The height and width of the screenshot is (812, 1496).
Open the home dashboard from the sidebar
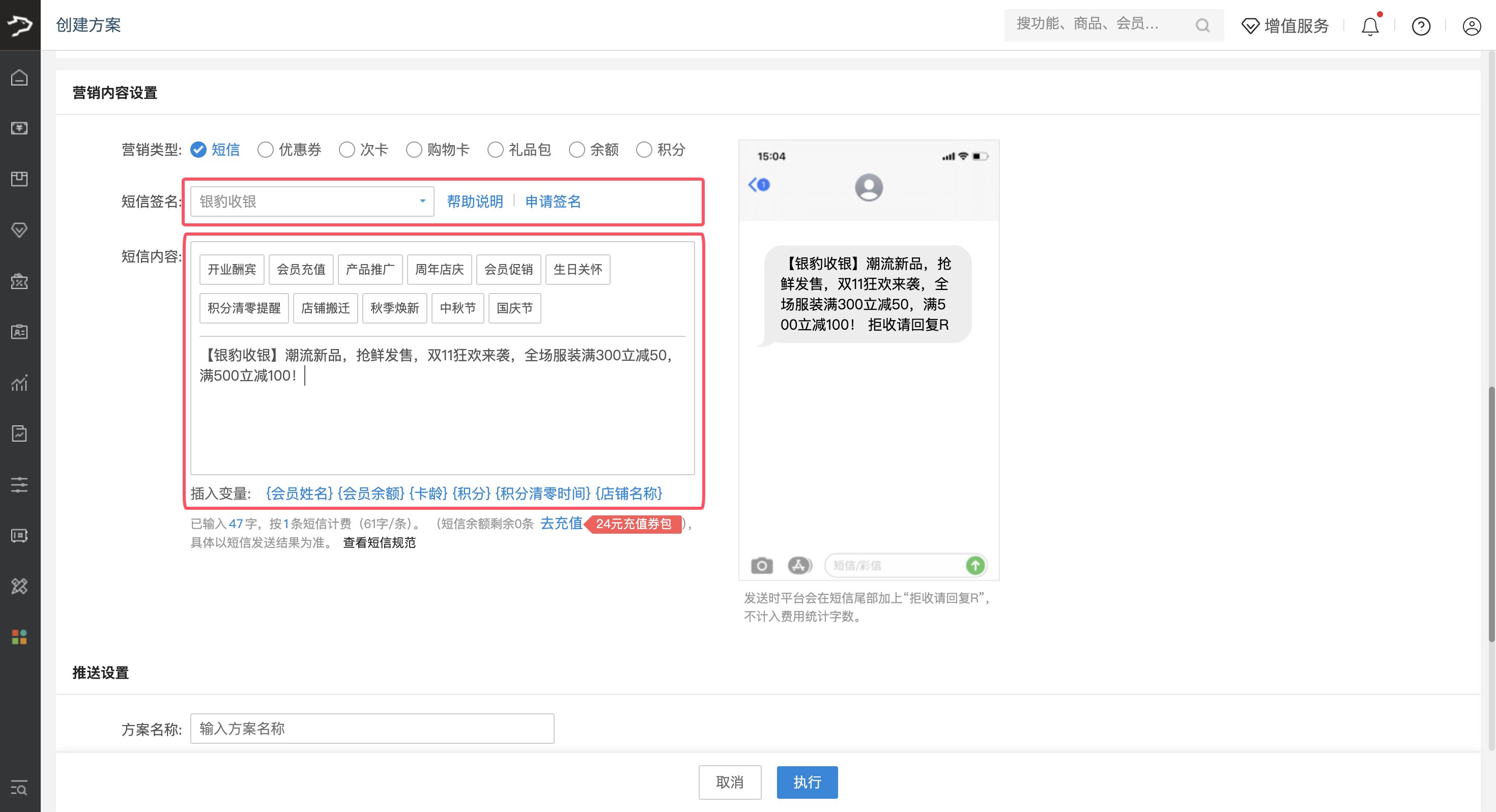[20, 77]
